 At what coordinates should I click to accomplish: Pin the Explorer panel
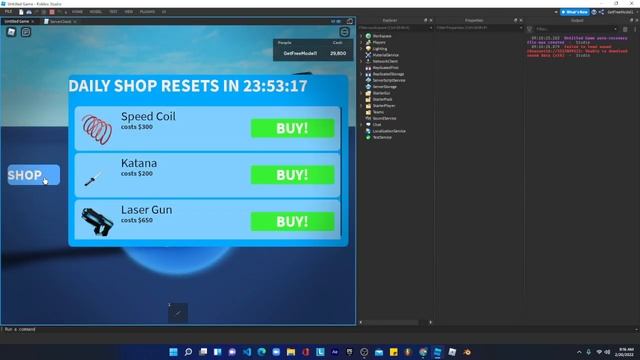(x=425, y=20)
